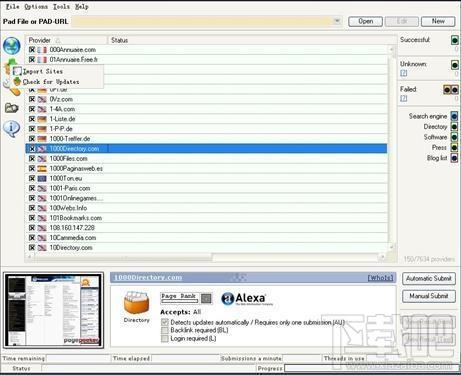Click the [?] link under Unknown
This screenshot has height=375, width=461.
click(403, 73)
